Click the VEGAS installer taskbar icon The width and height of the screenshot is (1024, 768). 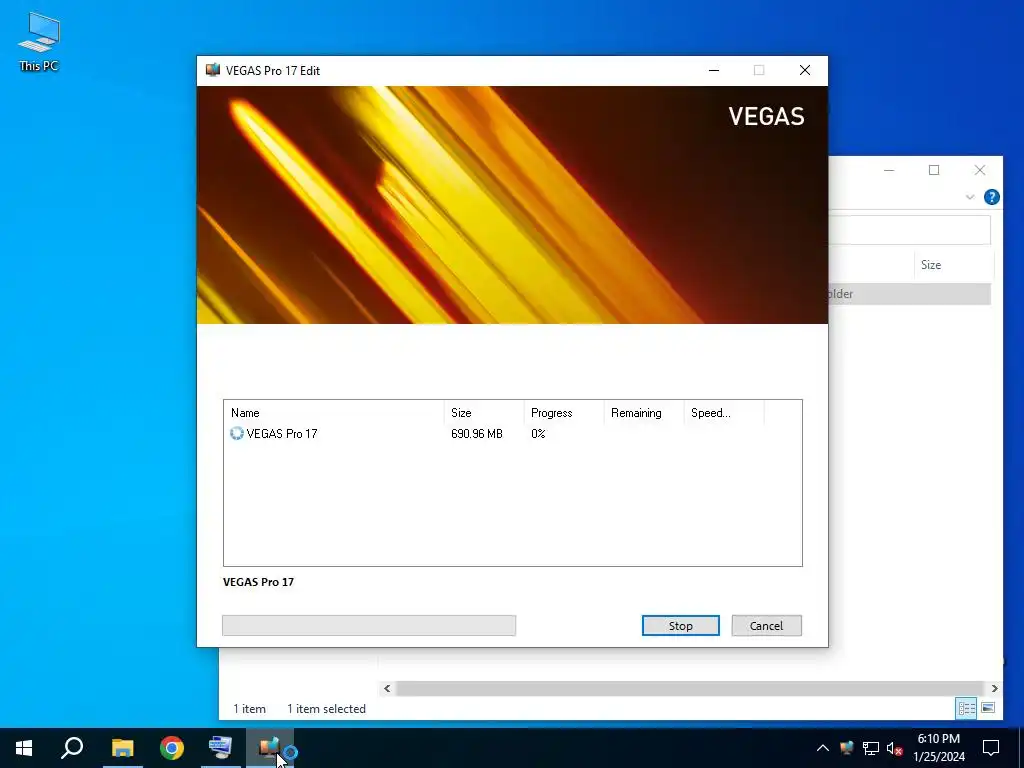(270, 748)
